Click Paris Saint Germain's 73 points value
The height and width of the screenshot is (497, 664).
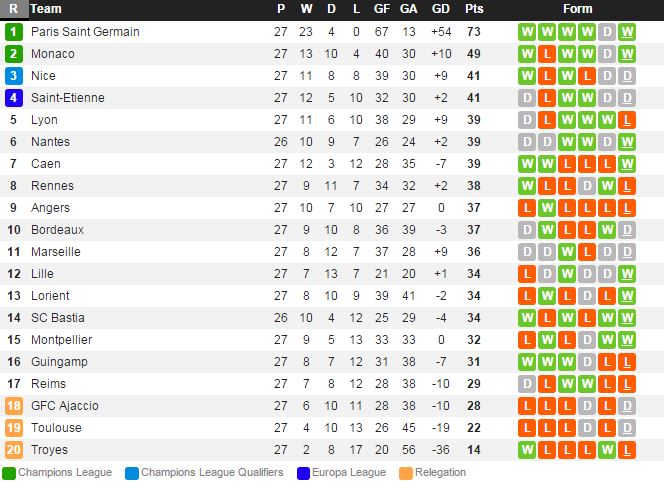473,32
